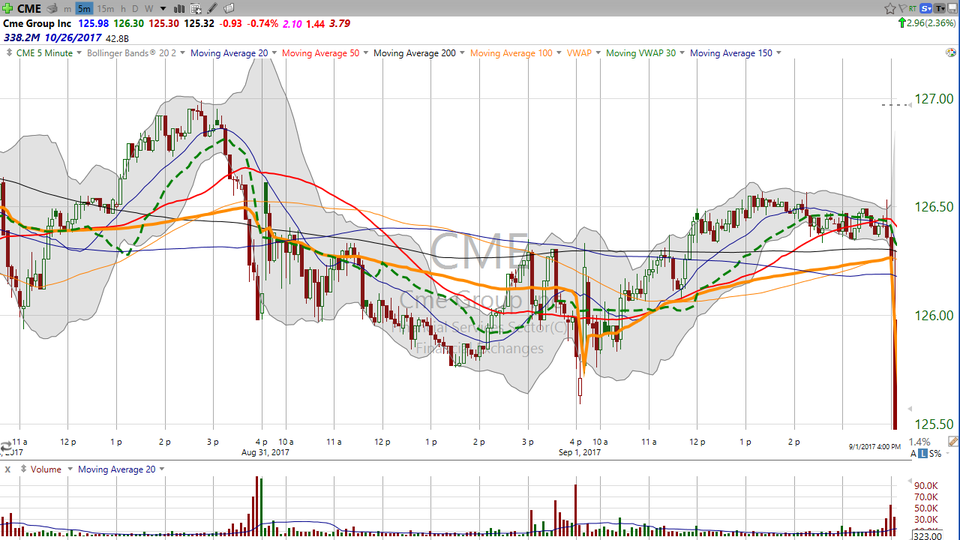Click the green plus add-chart icon
The height and width of the screenshot is (540, 960).
pyautogui.click(x=7, y=8)
